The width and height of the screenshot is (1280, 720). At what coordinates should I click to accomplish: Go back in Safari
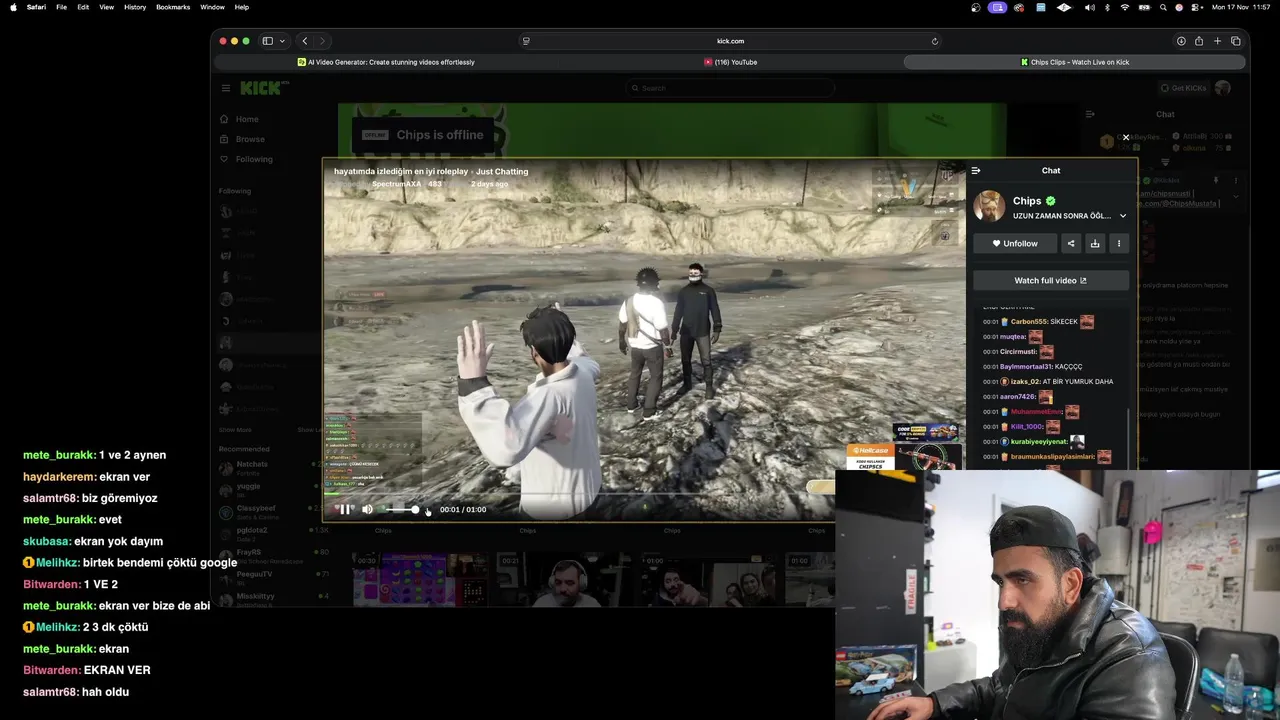[305, 41]
